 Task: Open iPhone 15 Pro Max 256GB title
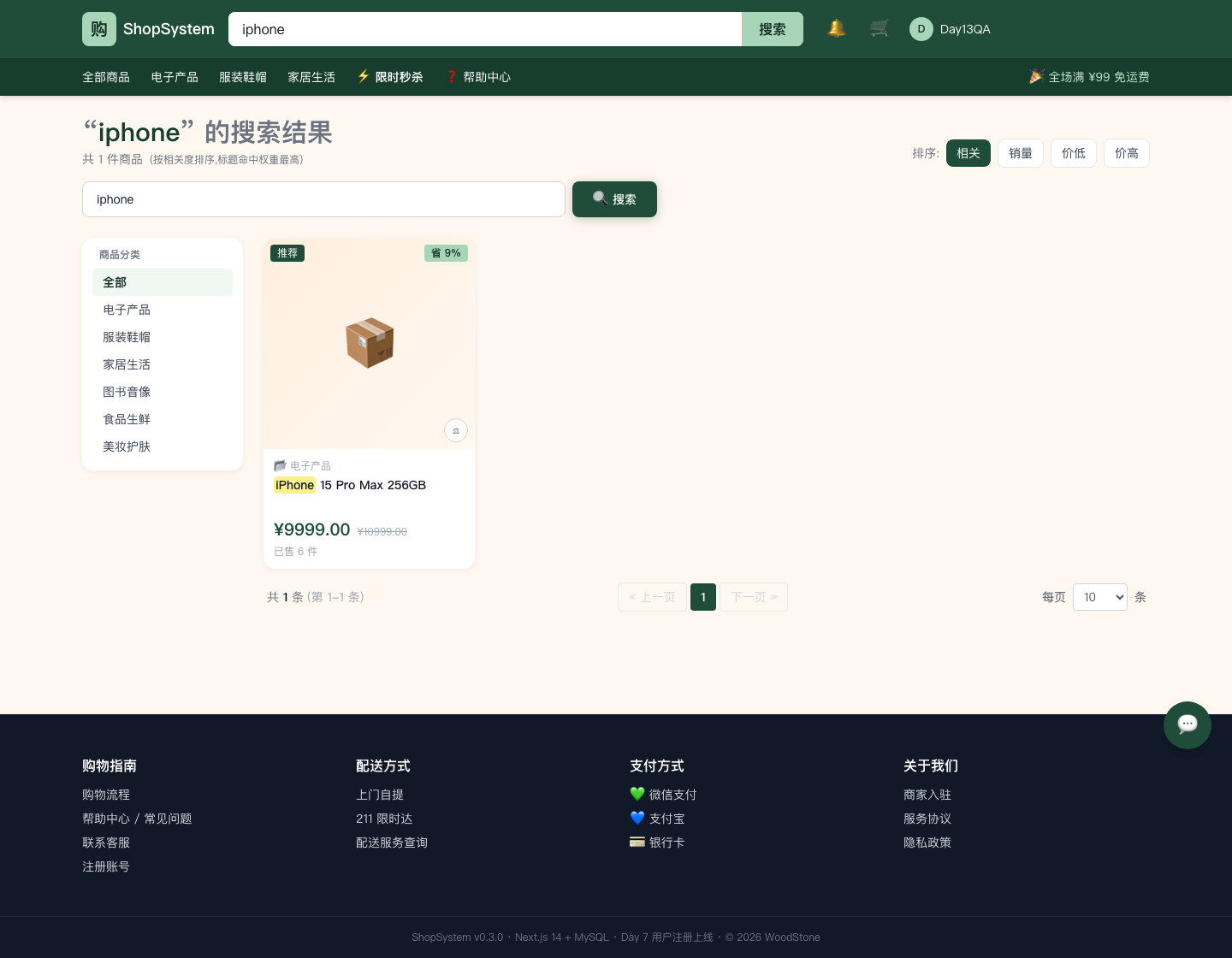[x=350, y=485]
